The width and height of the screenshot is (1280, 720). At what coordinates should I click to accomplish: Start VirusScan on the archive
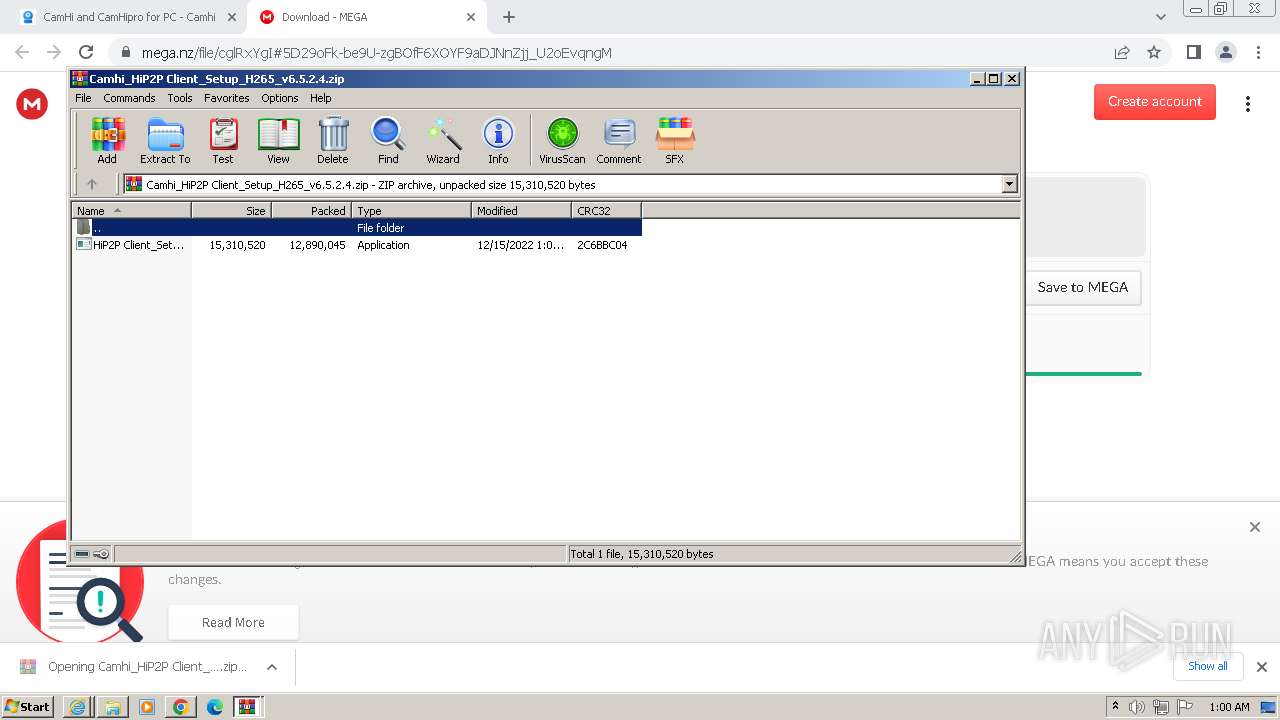pyautogui.click(x=562, y=140)
